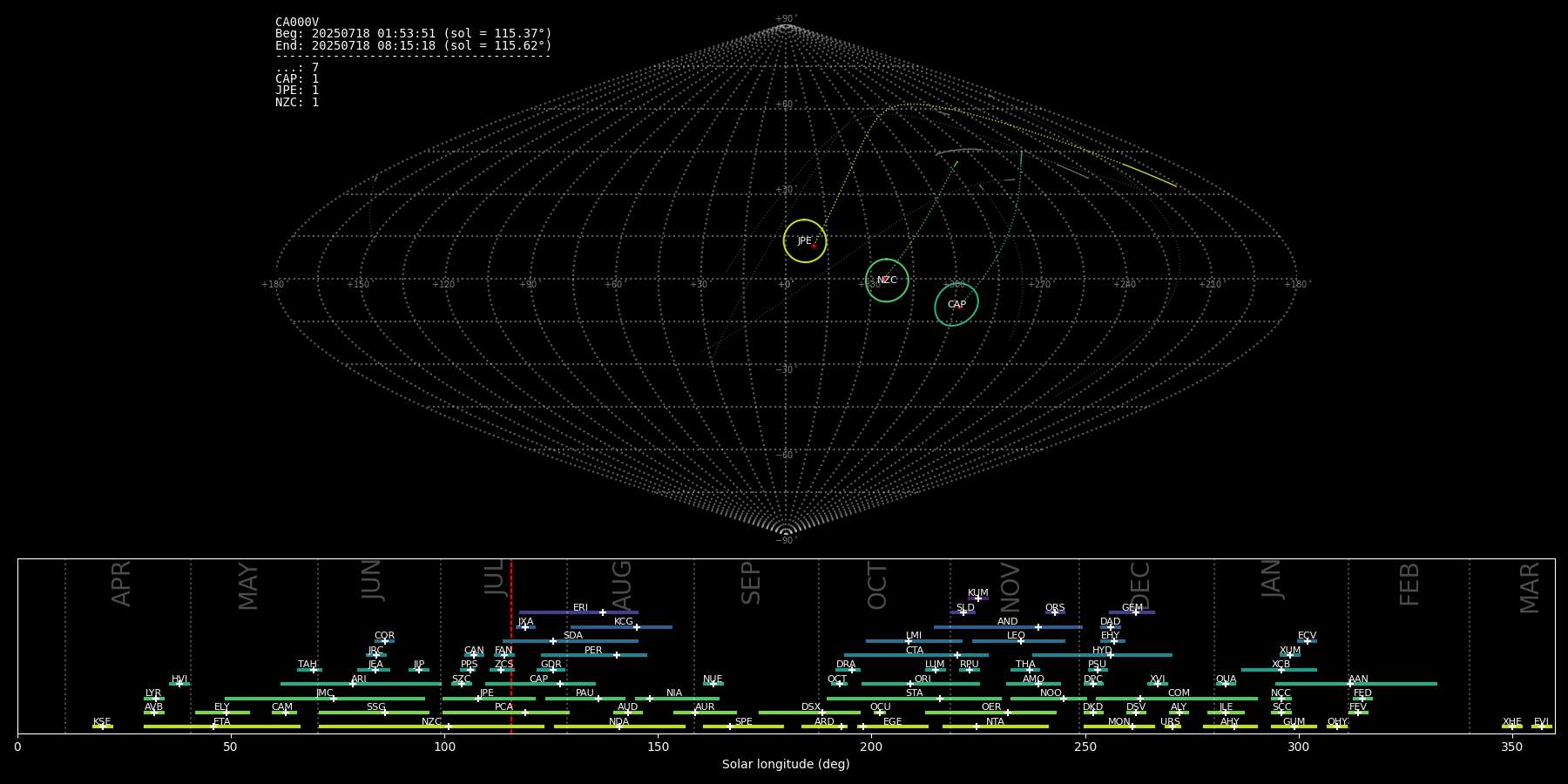Click the KCG shower label in timeline
The image size is (1568, 784).
pos(624,622)
